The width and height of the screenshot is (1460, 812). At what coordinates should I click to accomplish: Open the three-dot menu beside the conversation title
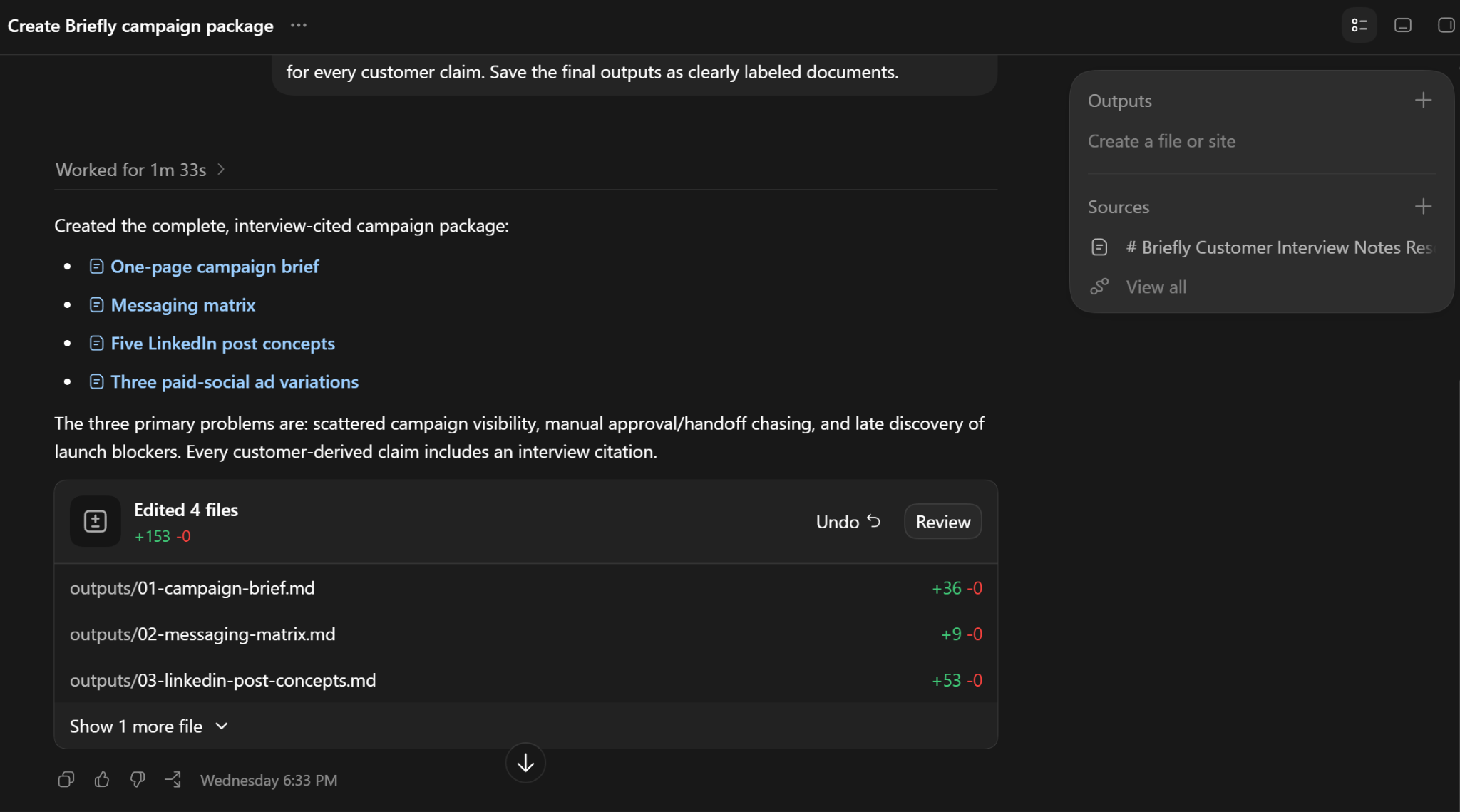click(x=298, y=26)
